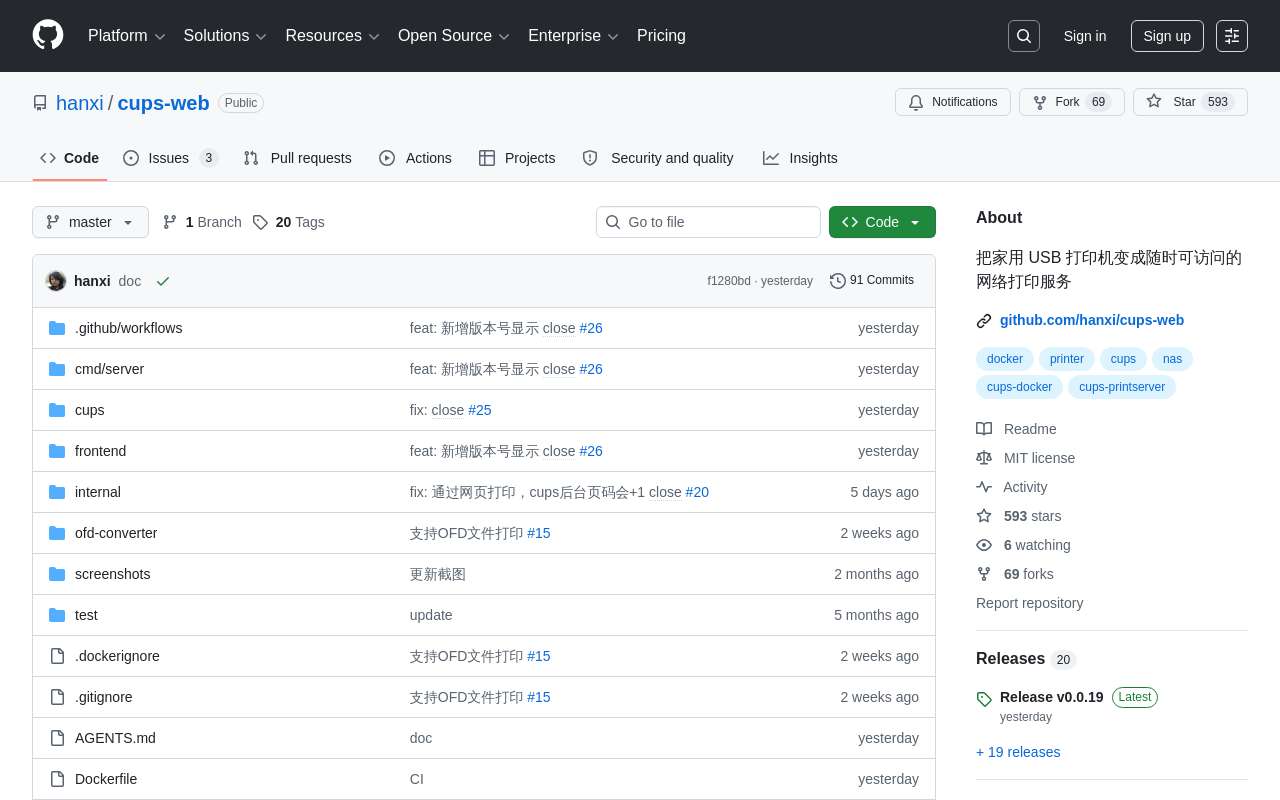Viewport: 1280px width, 800px height.
Task: Click the search magnifier icon in header
Action: click(1024, 36)
